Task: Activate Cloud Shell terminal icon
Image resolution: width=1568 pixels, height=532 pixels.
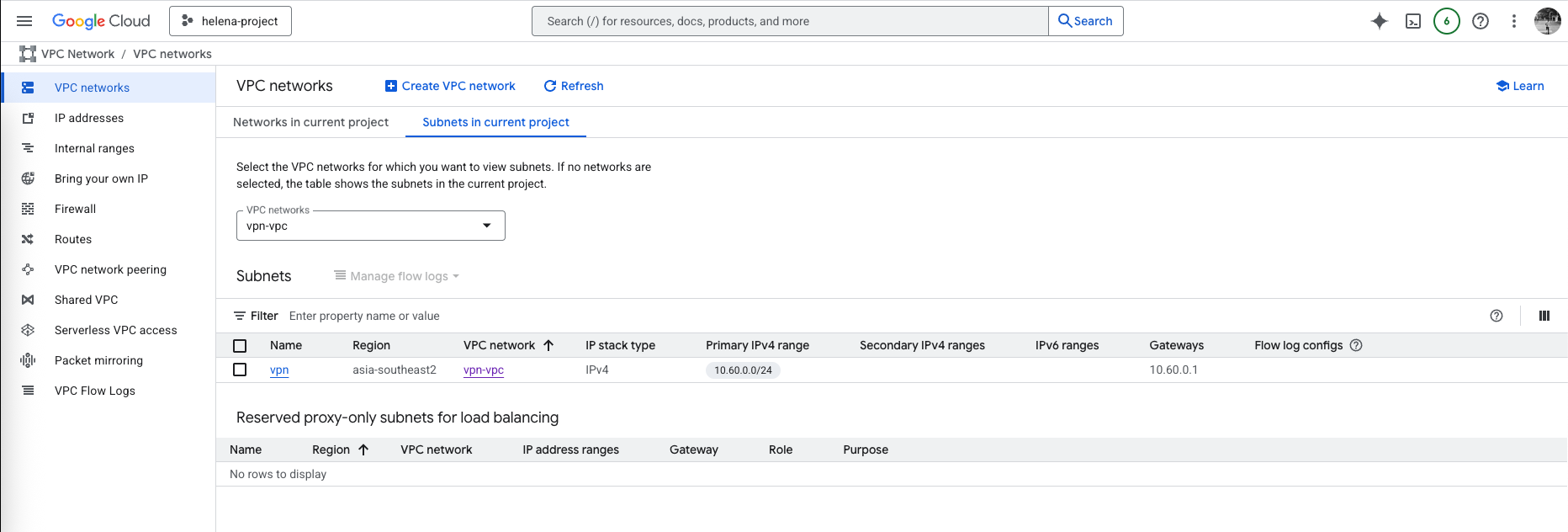Action: [1413, 21]
